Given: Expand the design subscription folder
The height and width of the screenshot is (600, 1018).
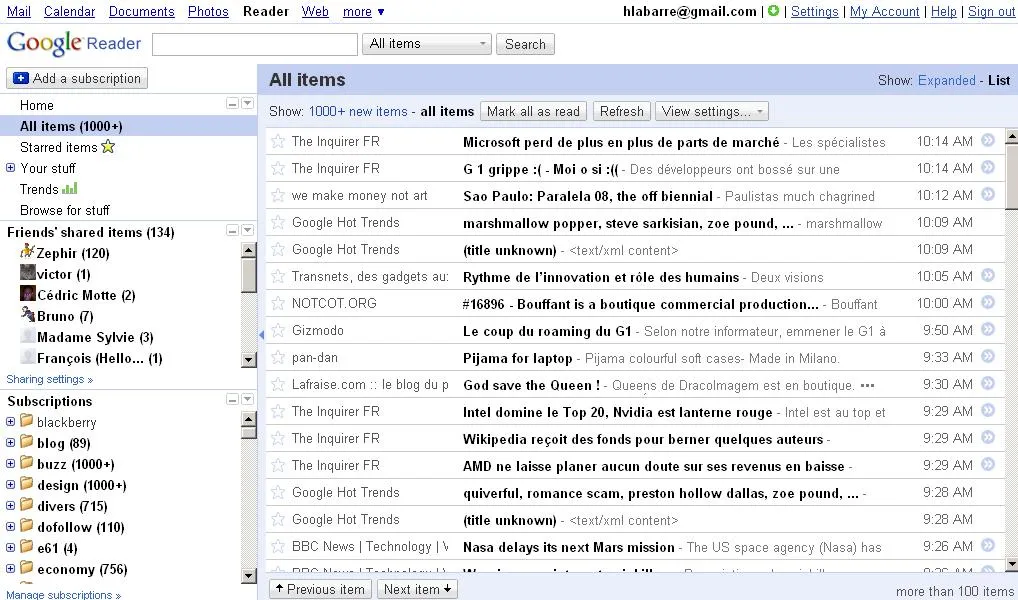Looking at the screenshot, I should [10, 485].
